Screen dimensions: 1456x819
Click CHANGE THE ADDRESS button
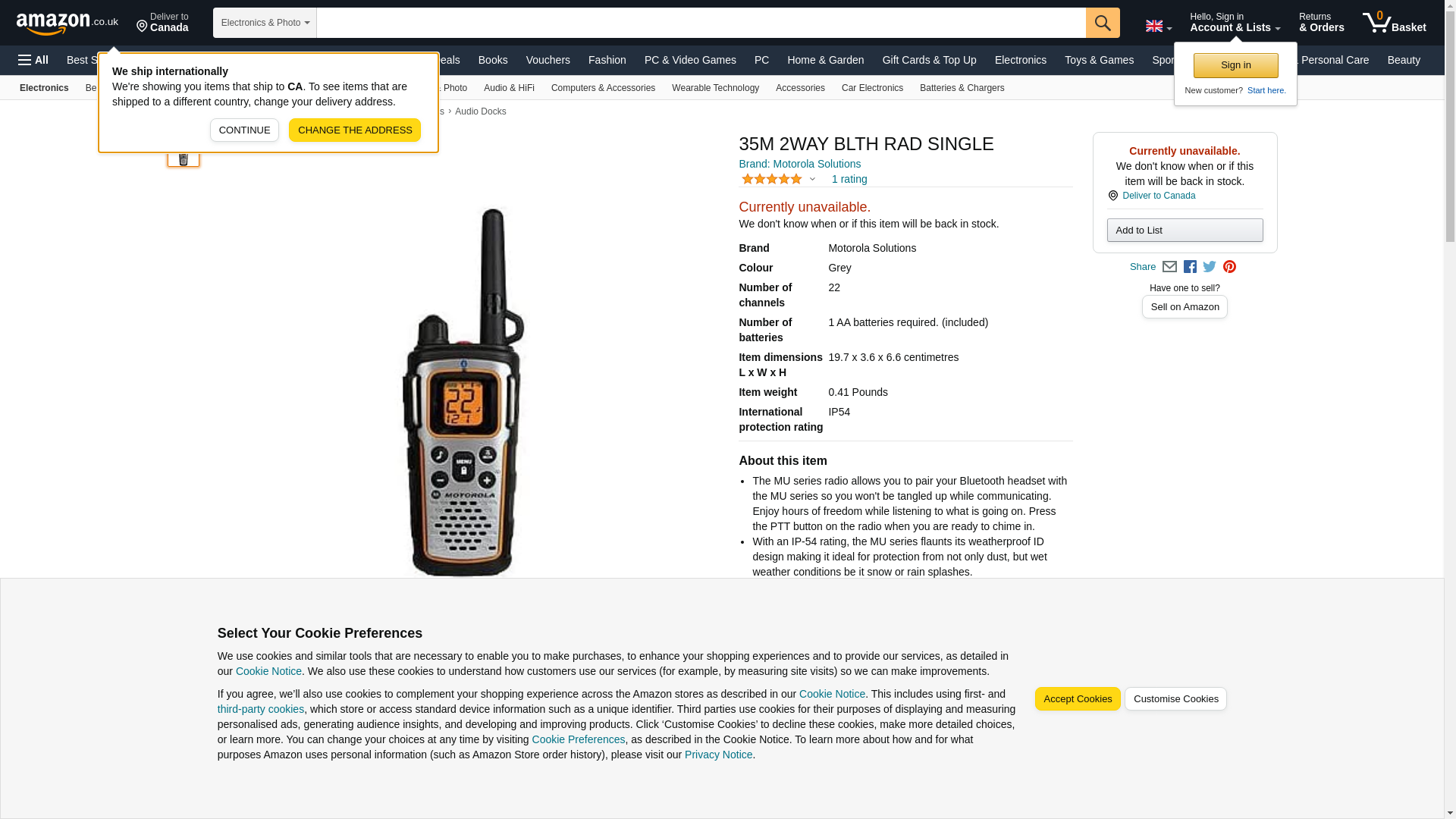355,130
